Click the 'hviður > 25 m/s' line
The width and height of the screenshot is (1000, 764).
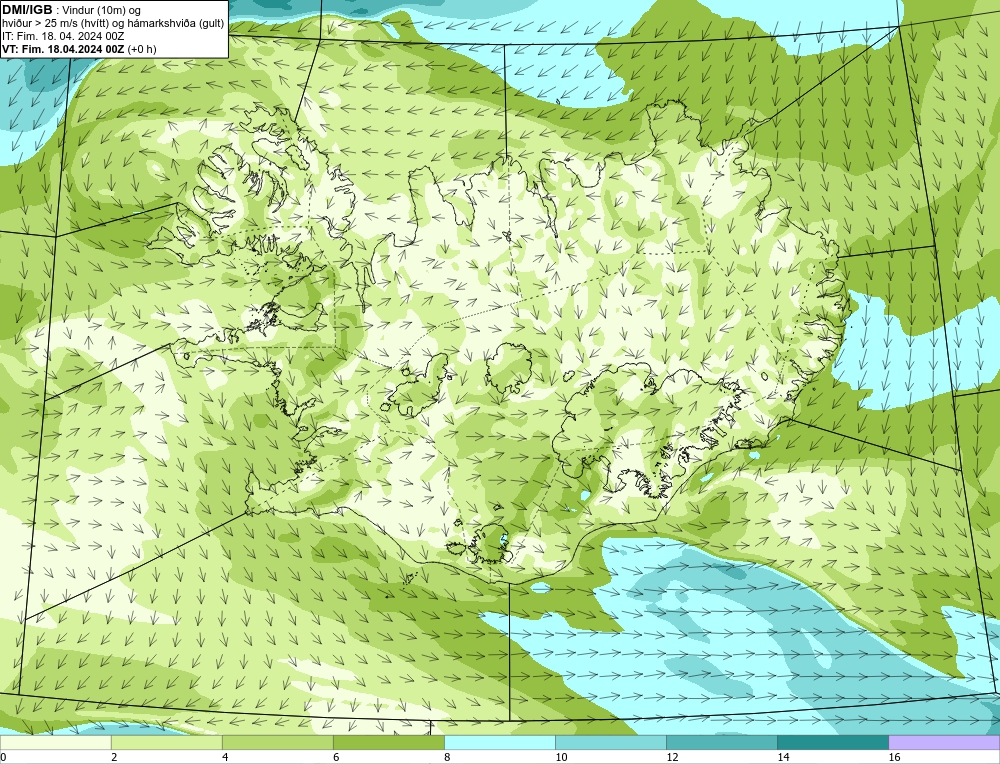pyautogui.click(x=113, y=23)
